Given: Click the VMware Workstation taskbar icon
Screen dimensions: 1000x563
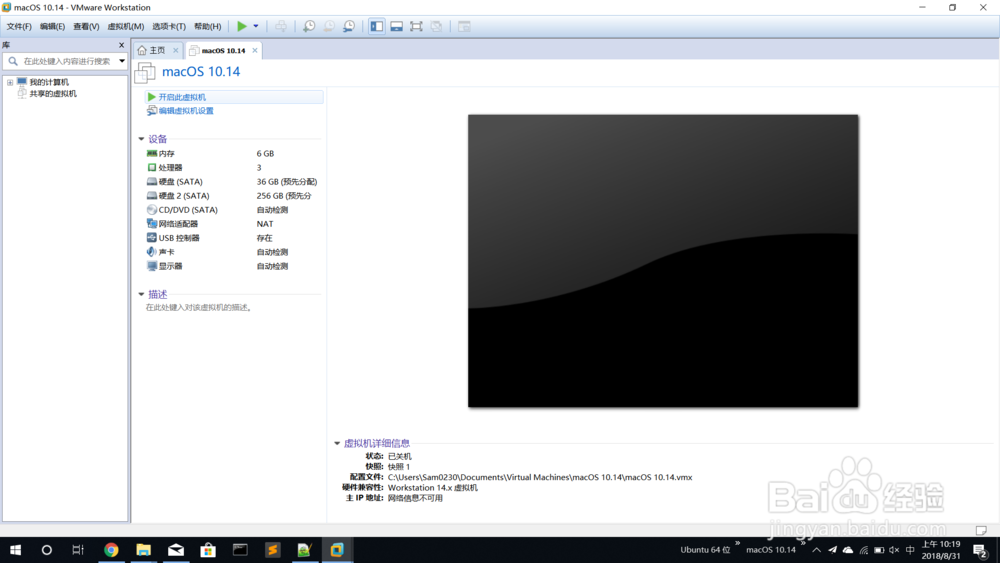Looking at the screenshot, I should point(337,550).
